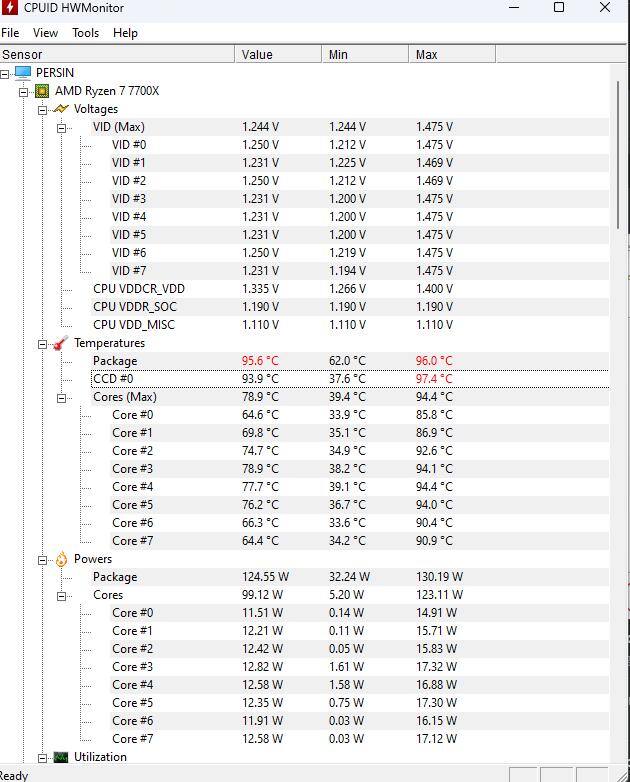
Task: Collapse the AMD Ryzen 7 7700X node
Action: [23, 92]
